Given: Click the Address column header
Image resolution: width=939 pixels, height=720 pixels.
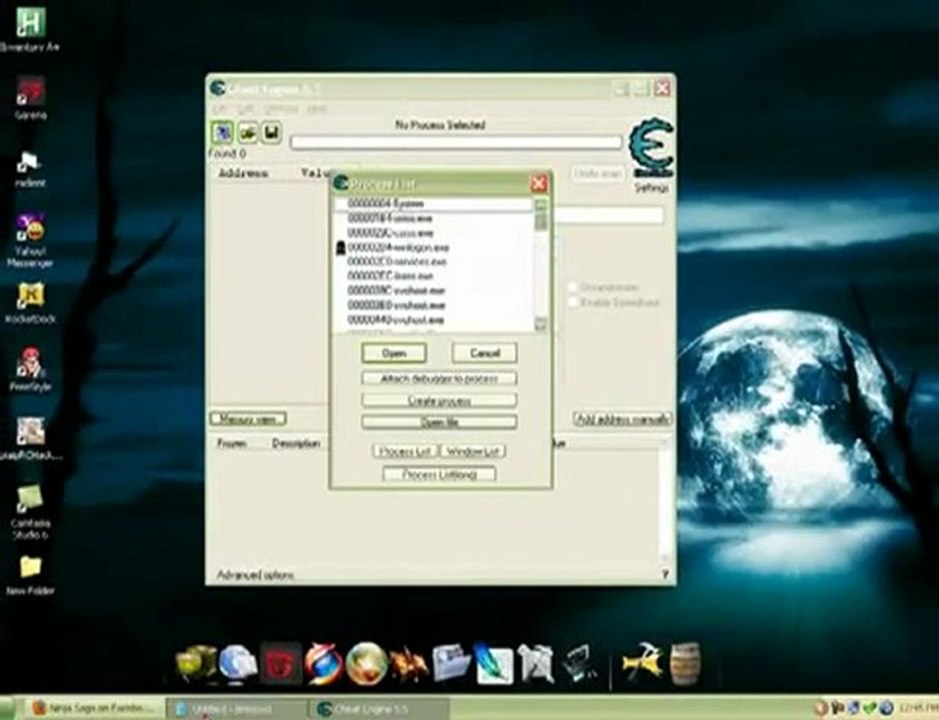Looking at the screenshot, I should click(243, 173).
